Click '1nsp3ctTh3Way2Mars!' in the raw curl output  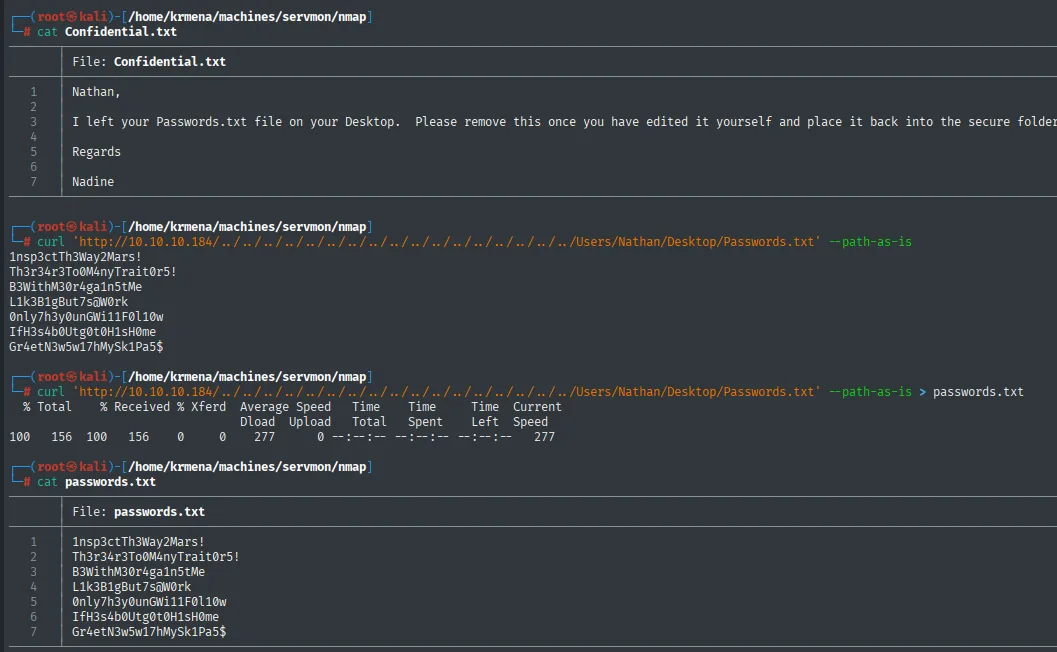tap(76, 257)
